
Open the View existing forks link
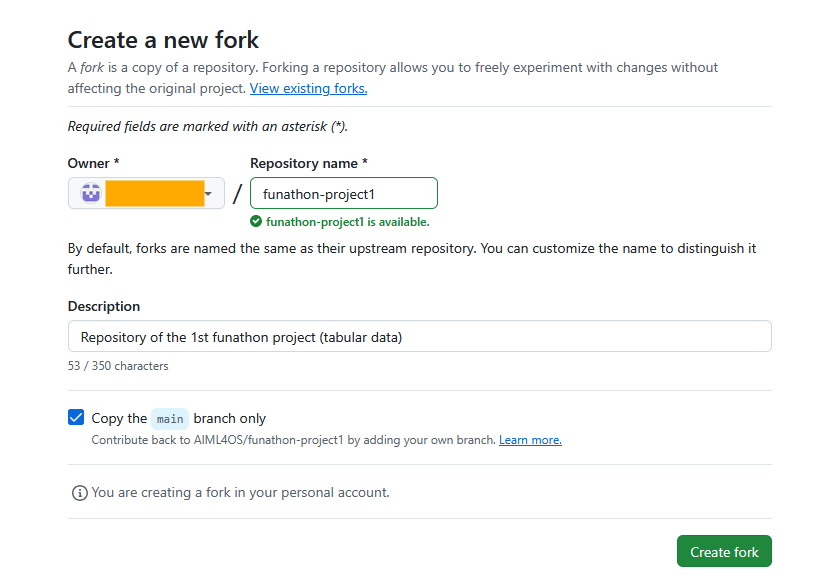(x=308, y=88)
